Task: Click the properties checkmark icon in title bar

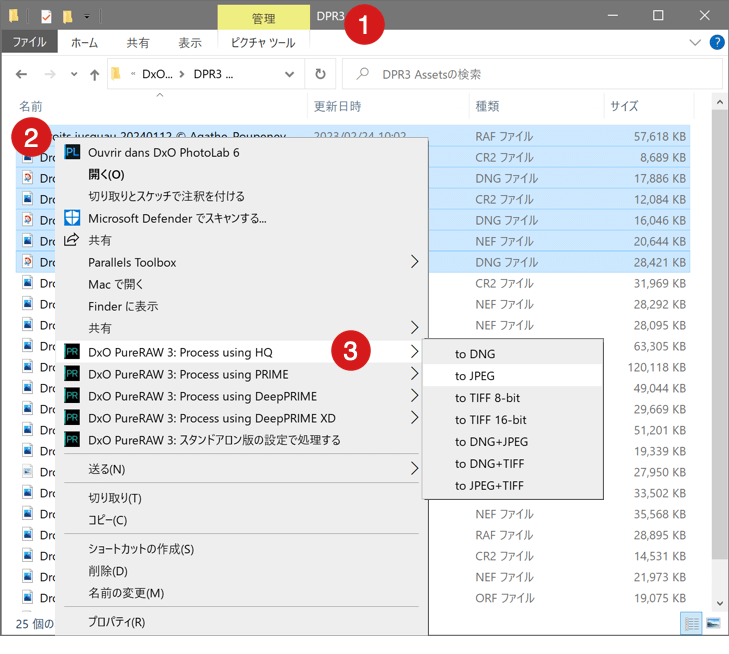Action: pos(46,17)
